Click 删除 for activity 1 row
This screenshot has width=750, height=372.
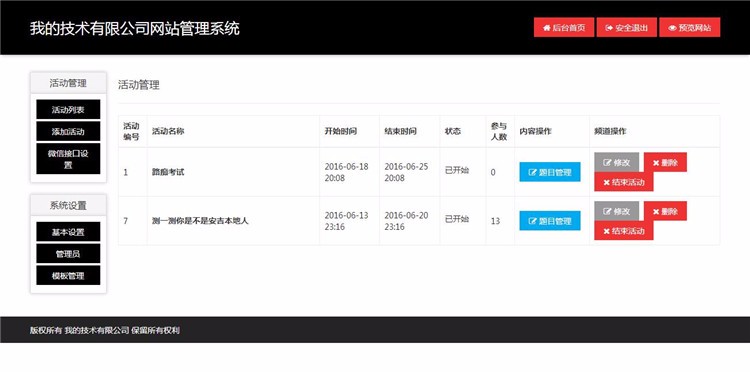click(665, 162)
